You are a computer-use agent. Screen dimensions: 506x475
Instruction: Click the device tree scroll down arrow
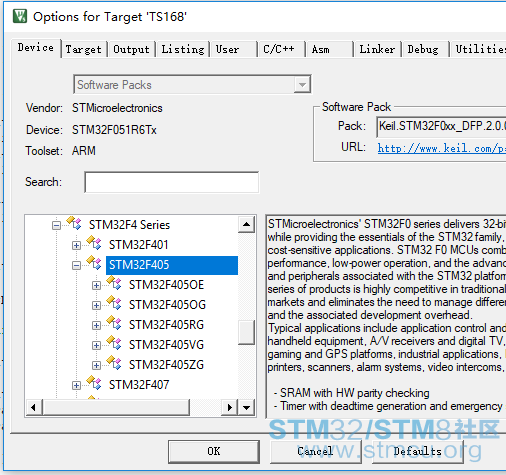(247, 407)
